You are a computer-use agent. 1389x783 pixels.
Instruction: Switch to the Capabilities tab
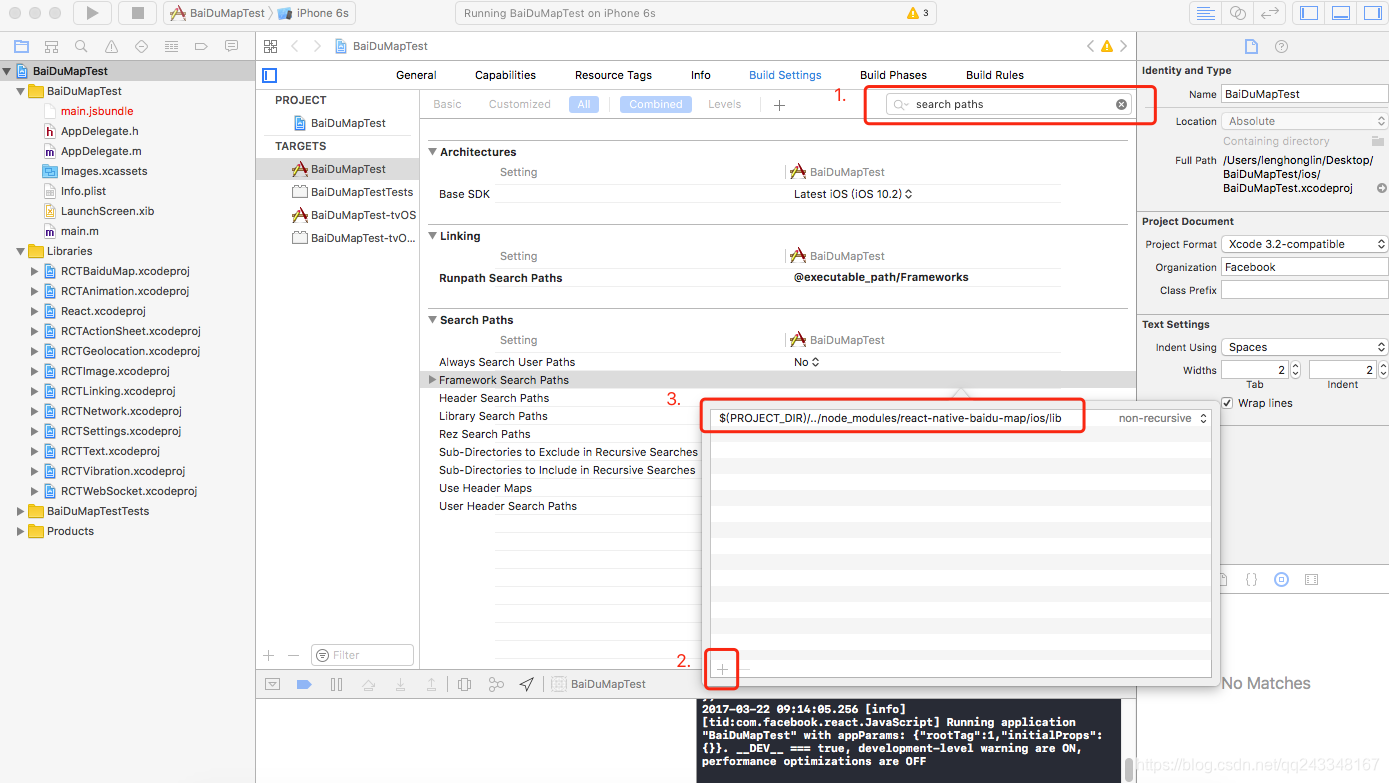(x=505, y=75)
